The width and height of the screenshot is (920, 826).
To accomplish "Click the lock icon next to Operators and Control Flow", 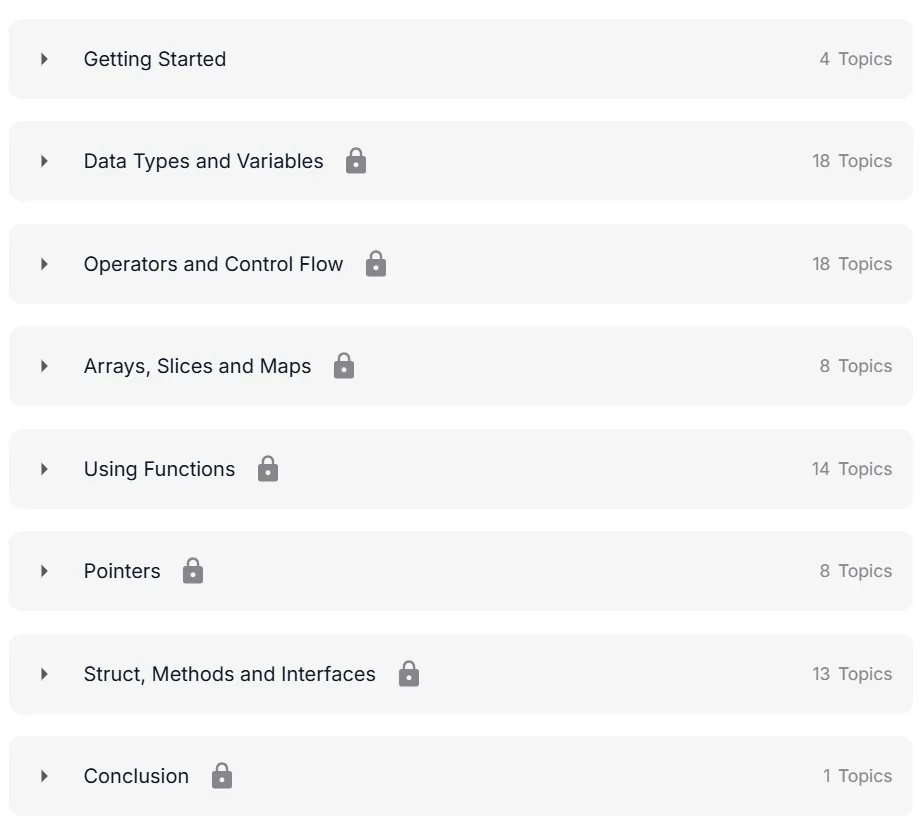I will 376,263.
